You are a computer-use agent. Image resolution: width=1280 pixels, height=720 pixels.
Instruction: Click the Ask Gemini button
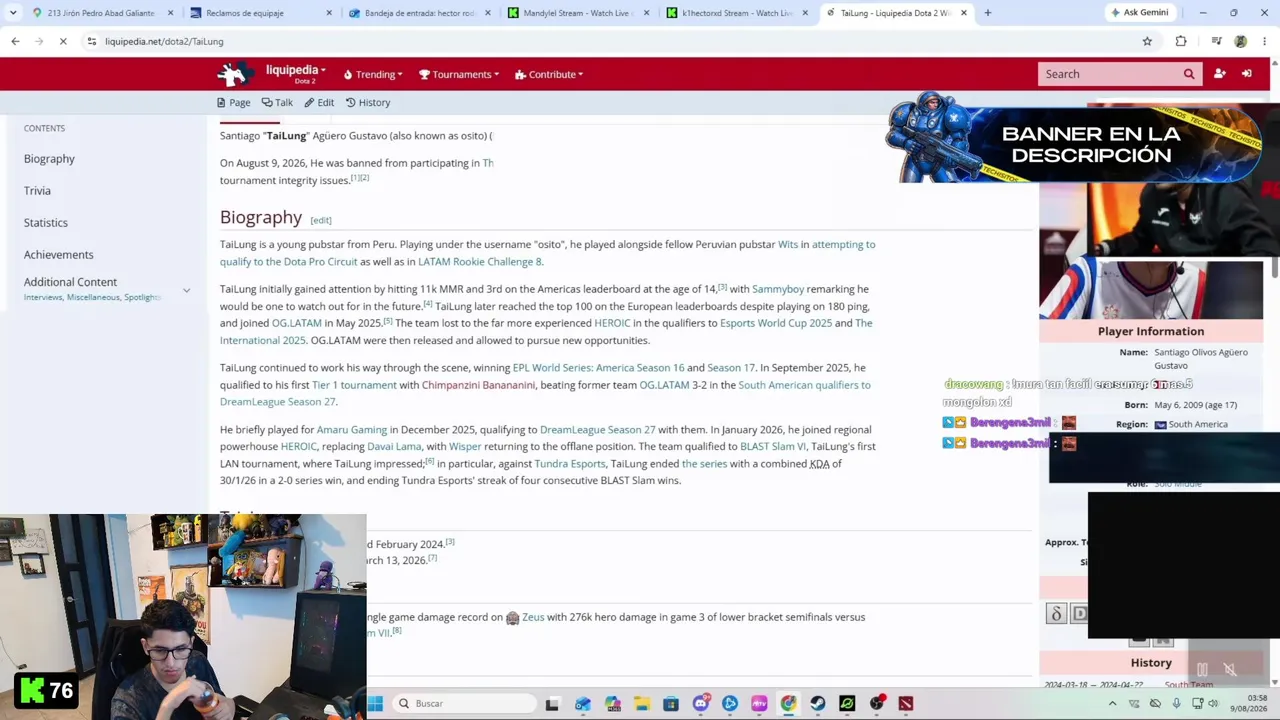tap(1139, 13)
